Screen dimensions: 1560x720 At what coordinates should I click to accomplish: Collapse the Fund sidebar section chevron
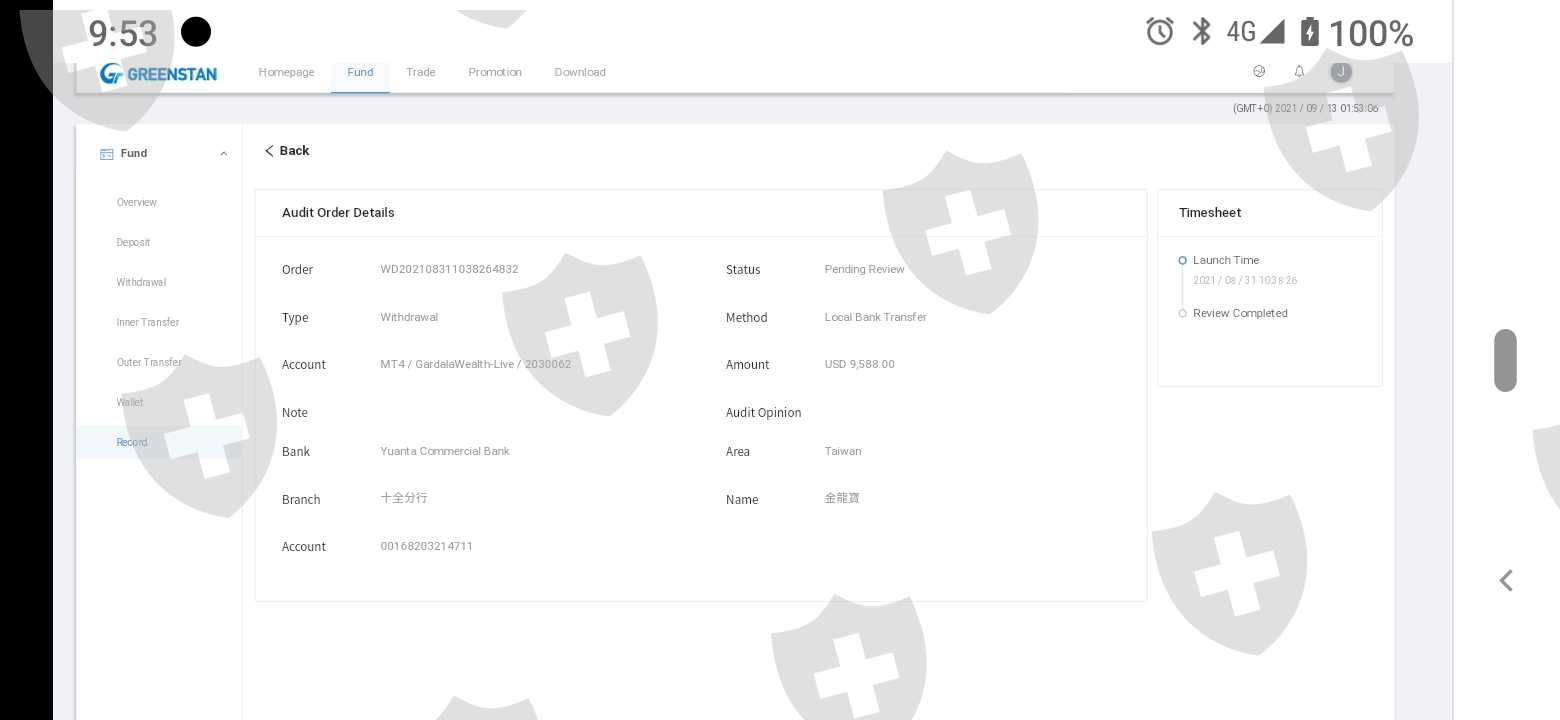tap(223, 154)
